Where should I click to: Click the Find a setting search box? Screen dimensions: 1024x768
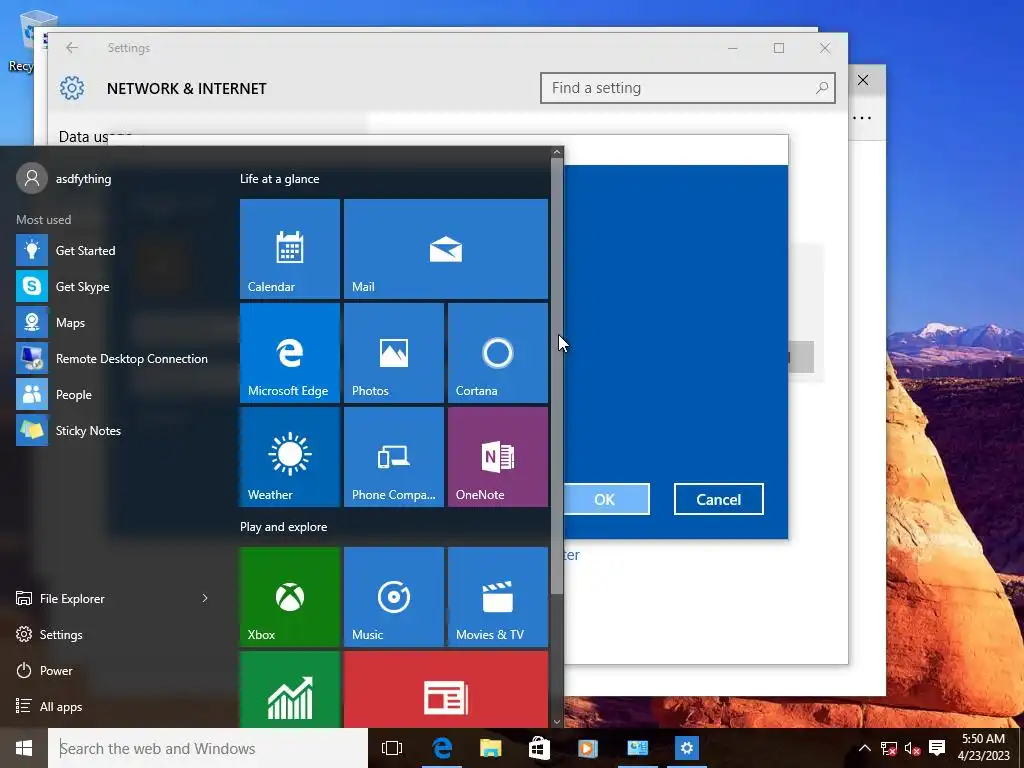(688, 88)
